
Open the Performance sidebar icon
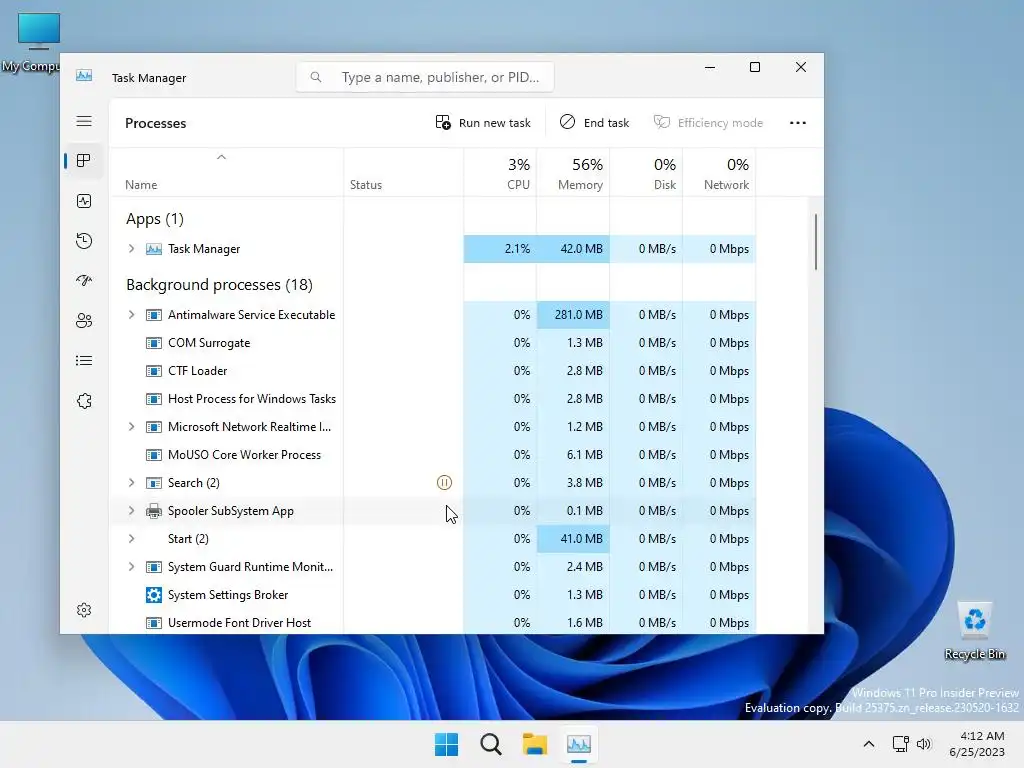pos(84,201)
